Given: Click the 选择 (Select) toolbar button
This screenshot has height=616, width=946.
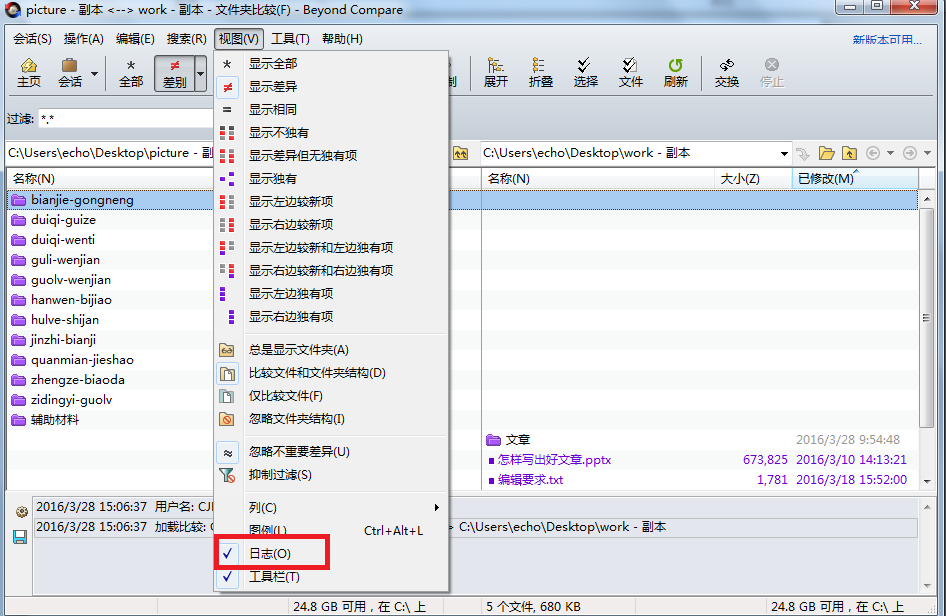Looking at the screenshot, I should pos(585,70).
